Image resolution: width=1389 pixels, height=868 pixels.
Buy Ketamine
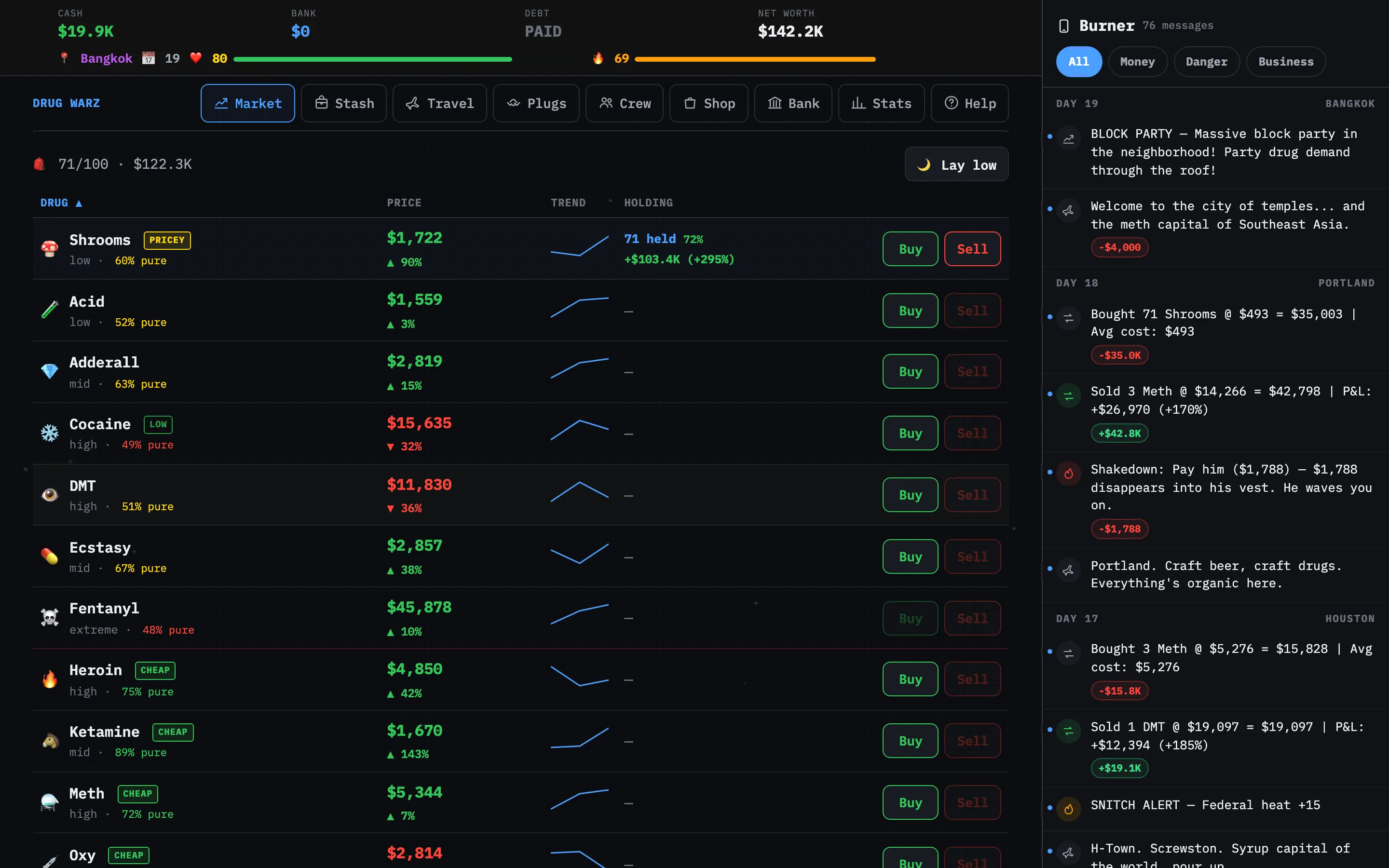click(910, 741)
